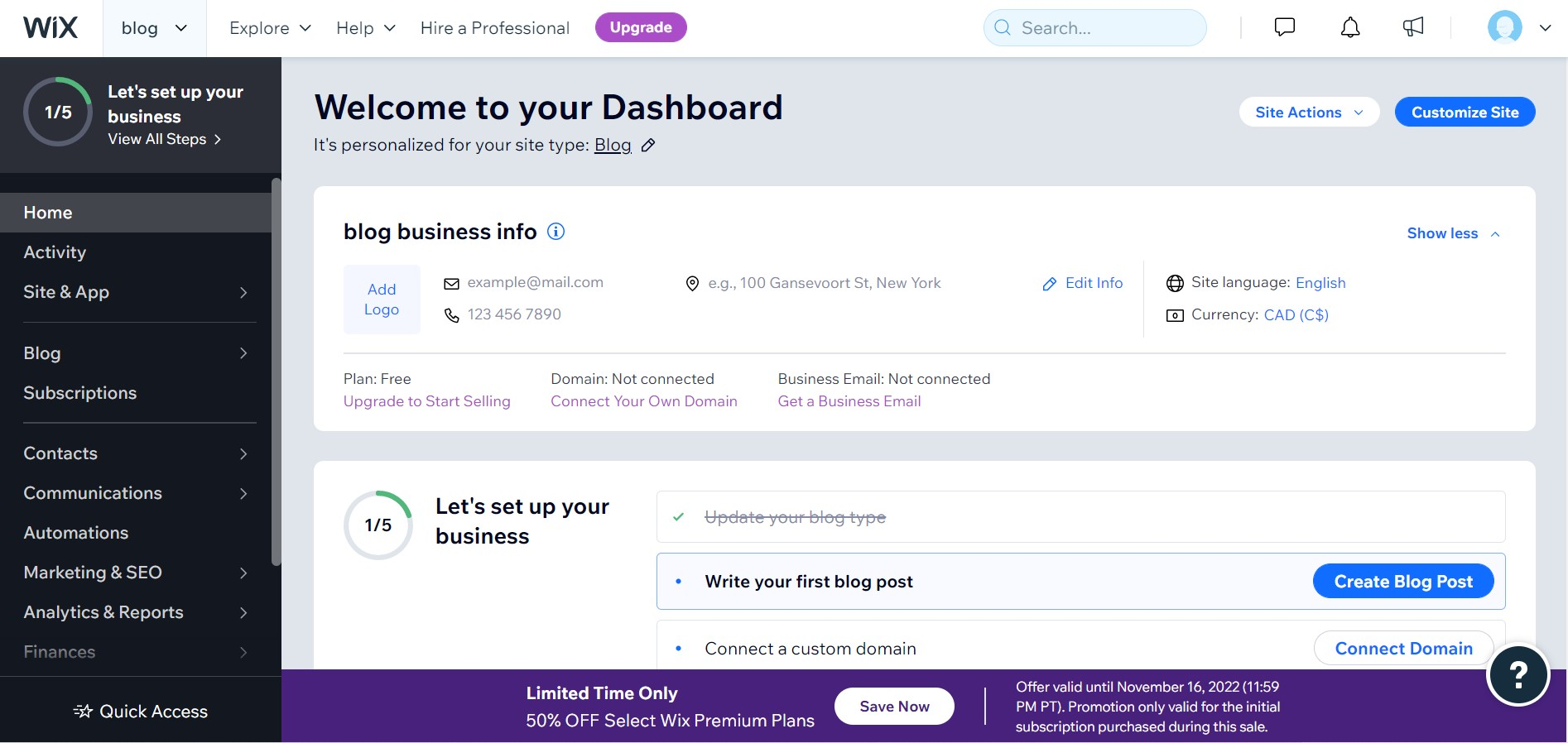Image resolution: width=1568 pixels, height=743 pixels.
Task: Click Connect Your Own Domain link
Action: tap(644, 401)
